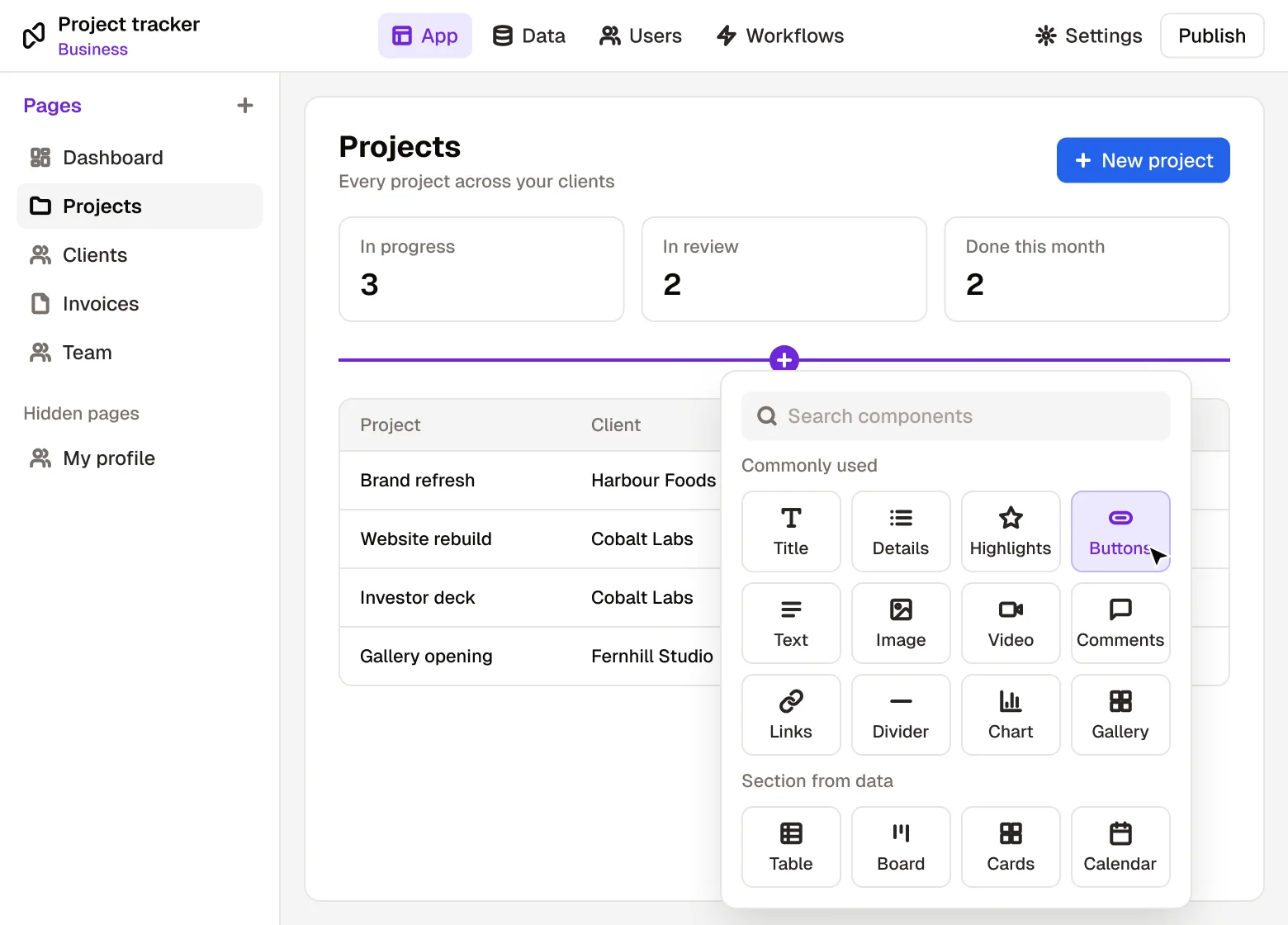The image size is (1288, 925).
Task: Click the Harbour Foods client cell
Action: pyautogui.click(x=654, y=481)
